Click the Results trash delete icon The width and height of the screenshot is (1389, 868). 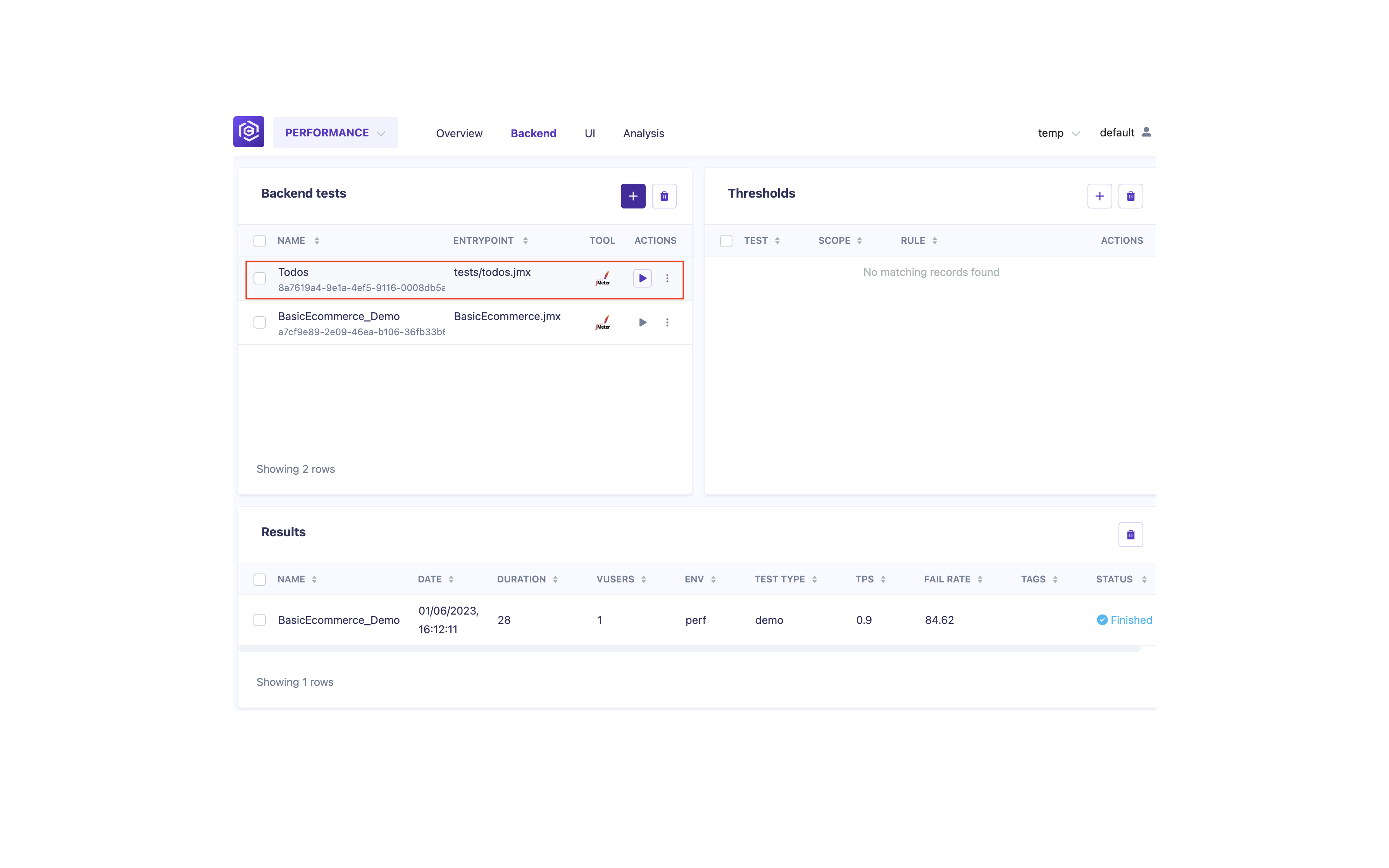point(1131,535)
